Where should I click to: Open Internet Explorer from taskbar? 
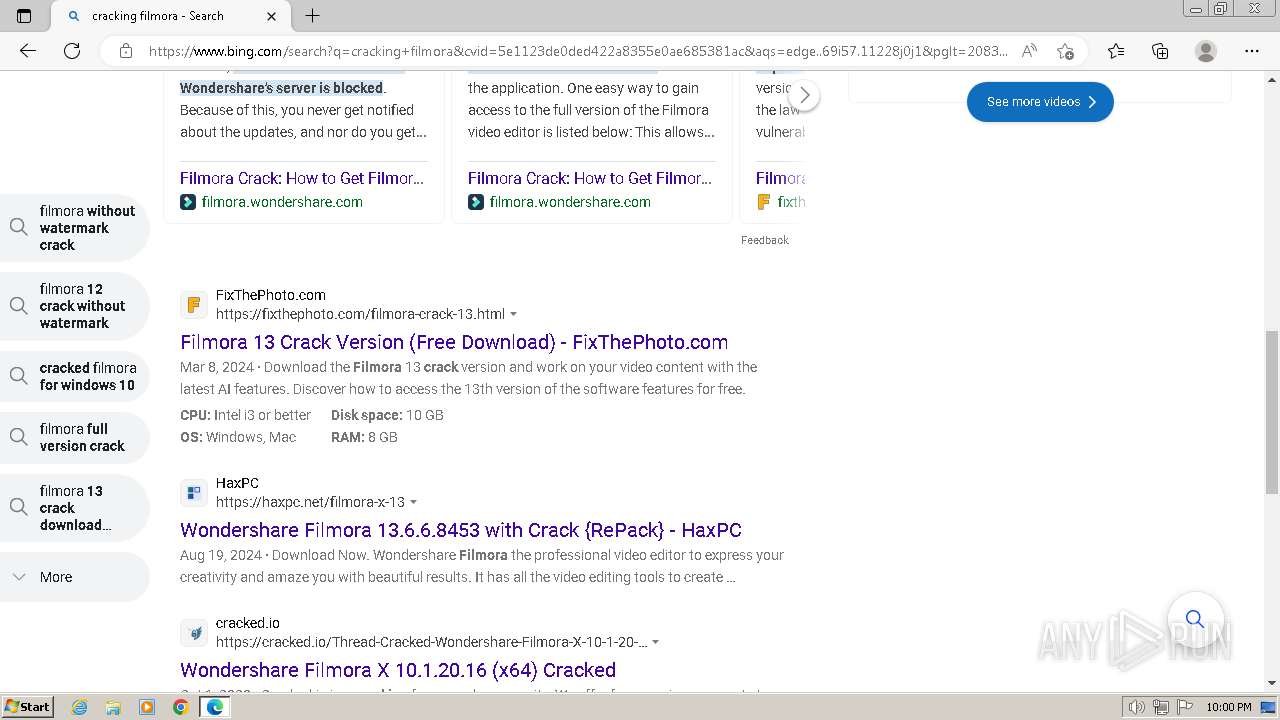(x=79, y=707)
